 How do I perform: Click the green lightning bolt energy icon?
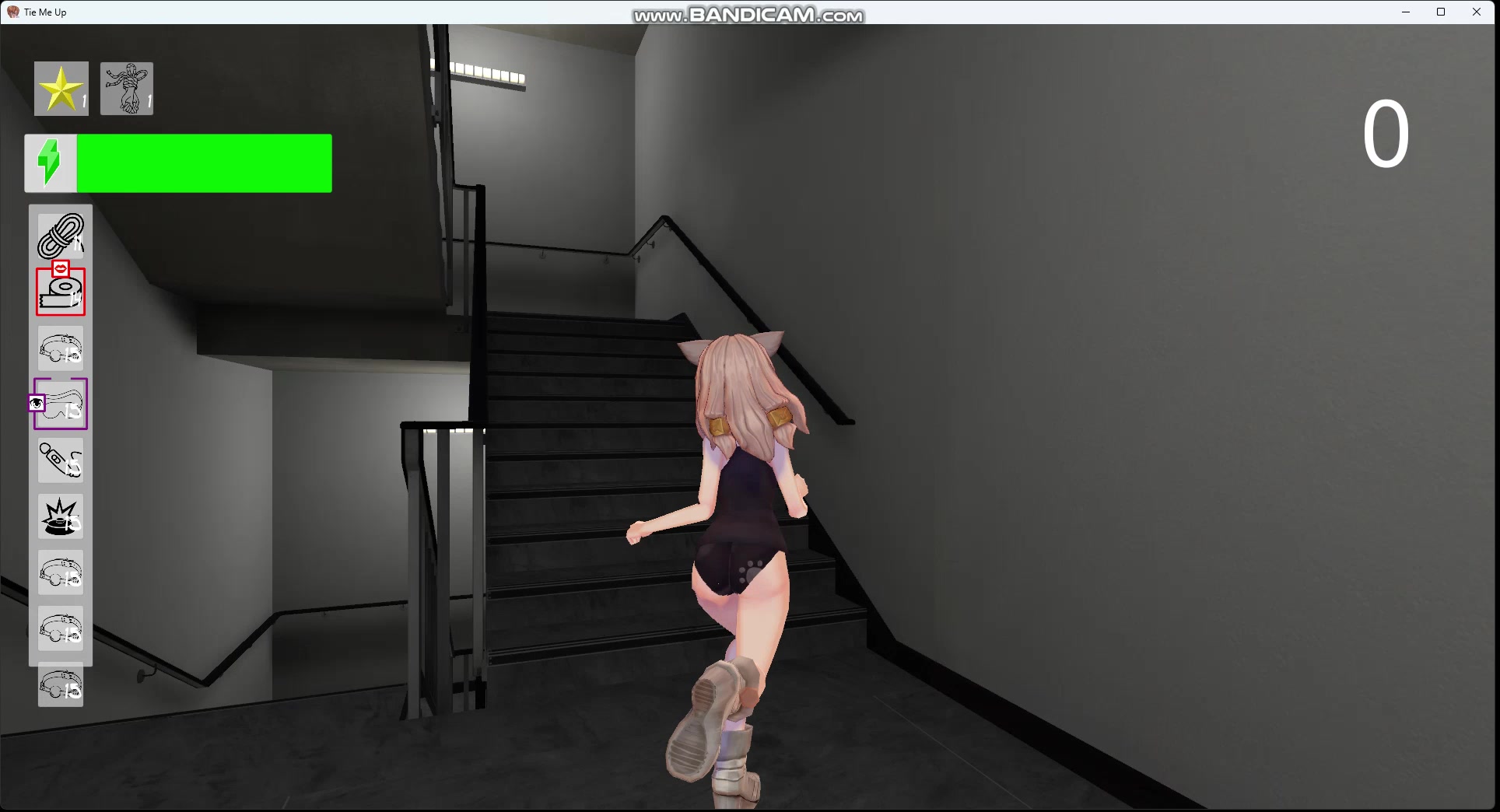(x=51, y=163)
